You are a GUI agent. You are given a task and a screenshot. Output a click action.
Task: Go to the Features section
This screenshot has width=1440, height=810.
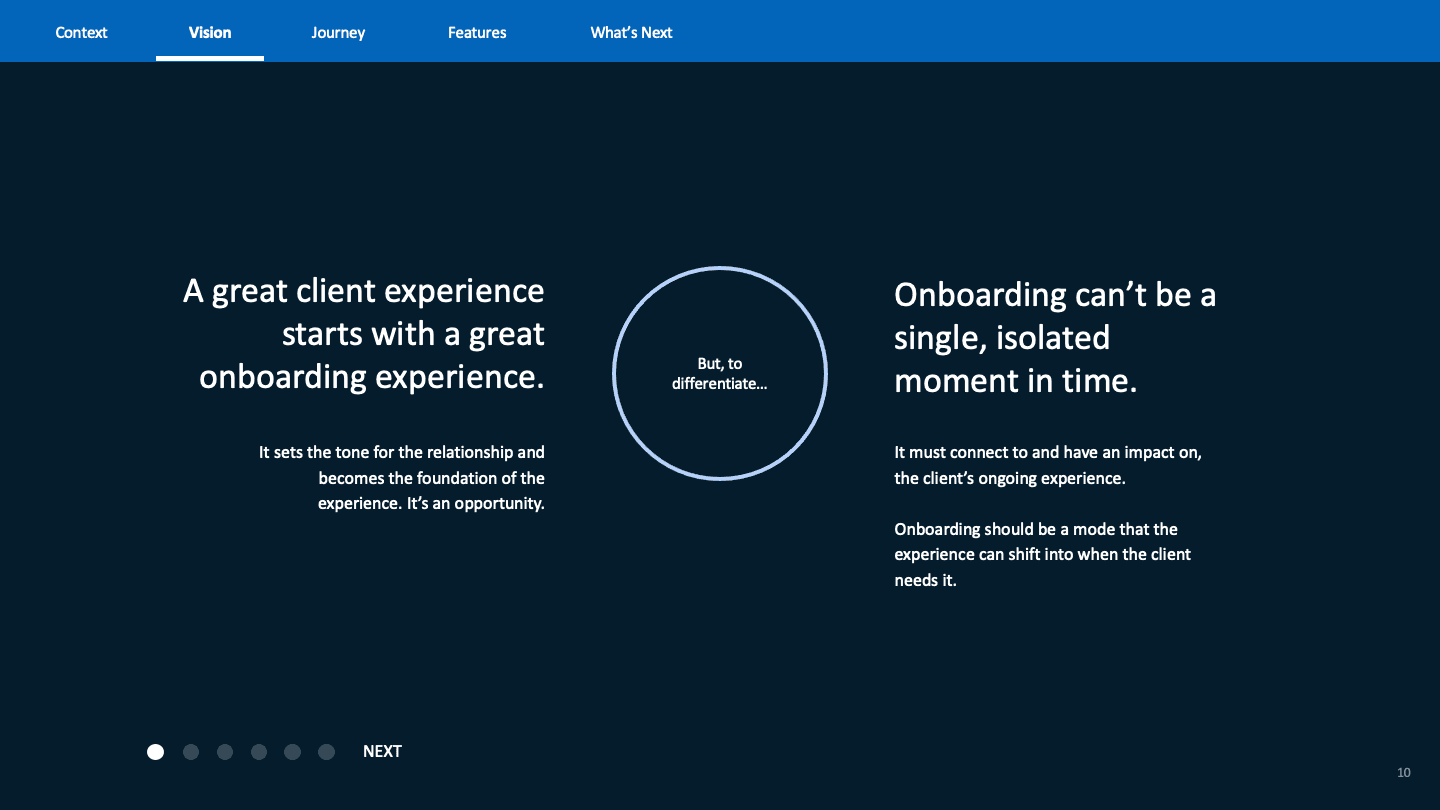[477, 32]
